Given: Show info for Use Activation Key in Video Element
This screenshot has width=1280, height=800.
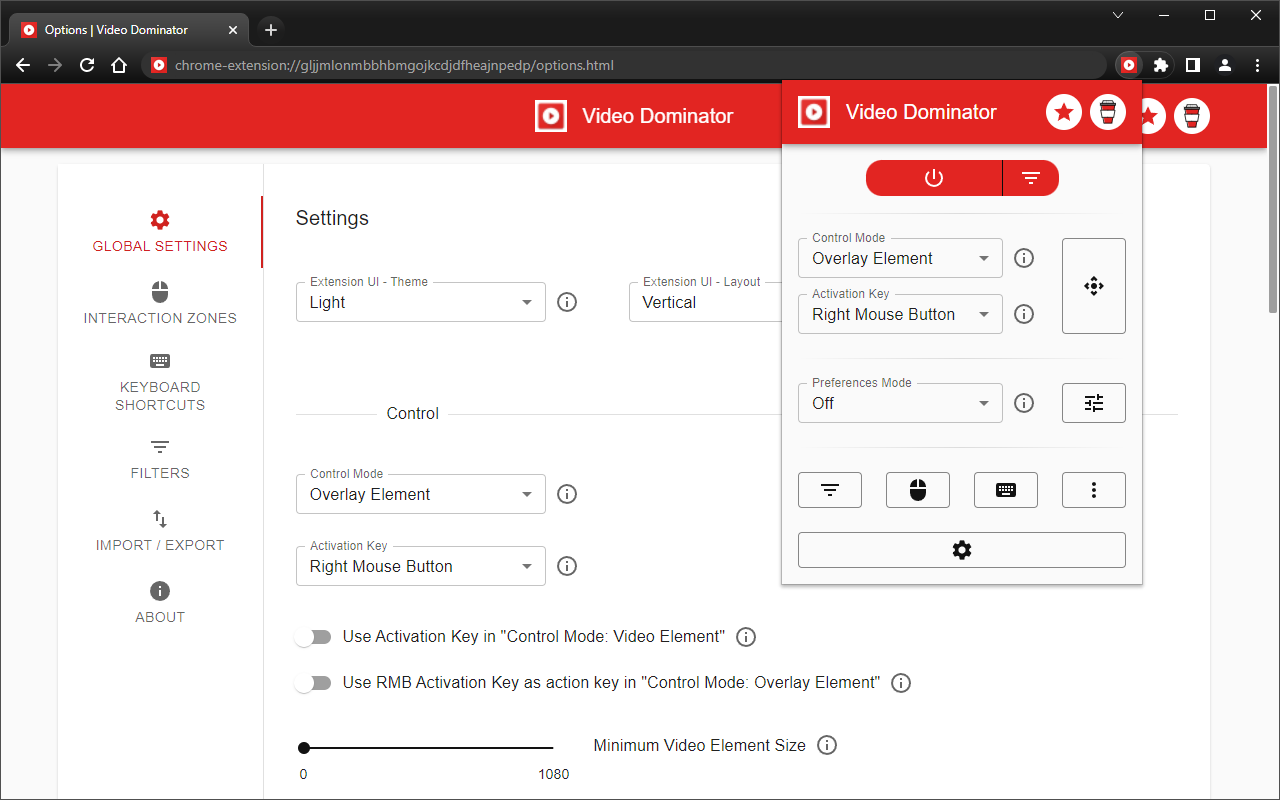Looking at the screenshot, I should pyautogui.click(x=745, y=637).
